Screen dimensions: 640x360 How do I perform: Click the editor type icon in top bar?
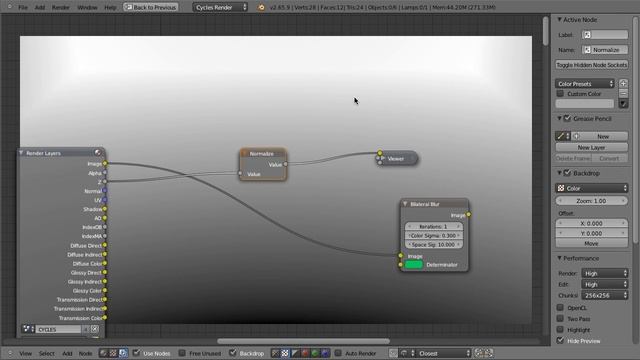(x=9, y=7)
